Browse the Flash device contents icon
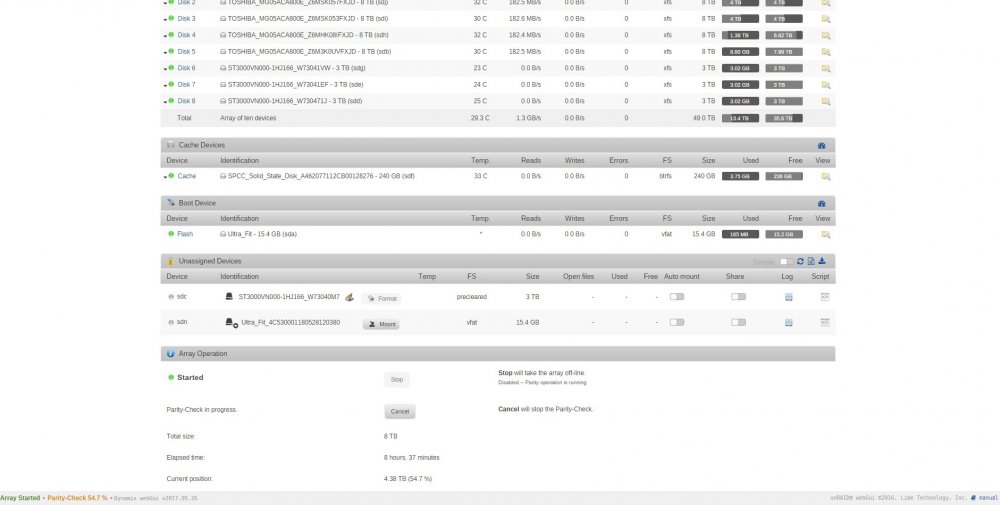The width and height of the screenshot is (1000, 505). coord(825,235)
